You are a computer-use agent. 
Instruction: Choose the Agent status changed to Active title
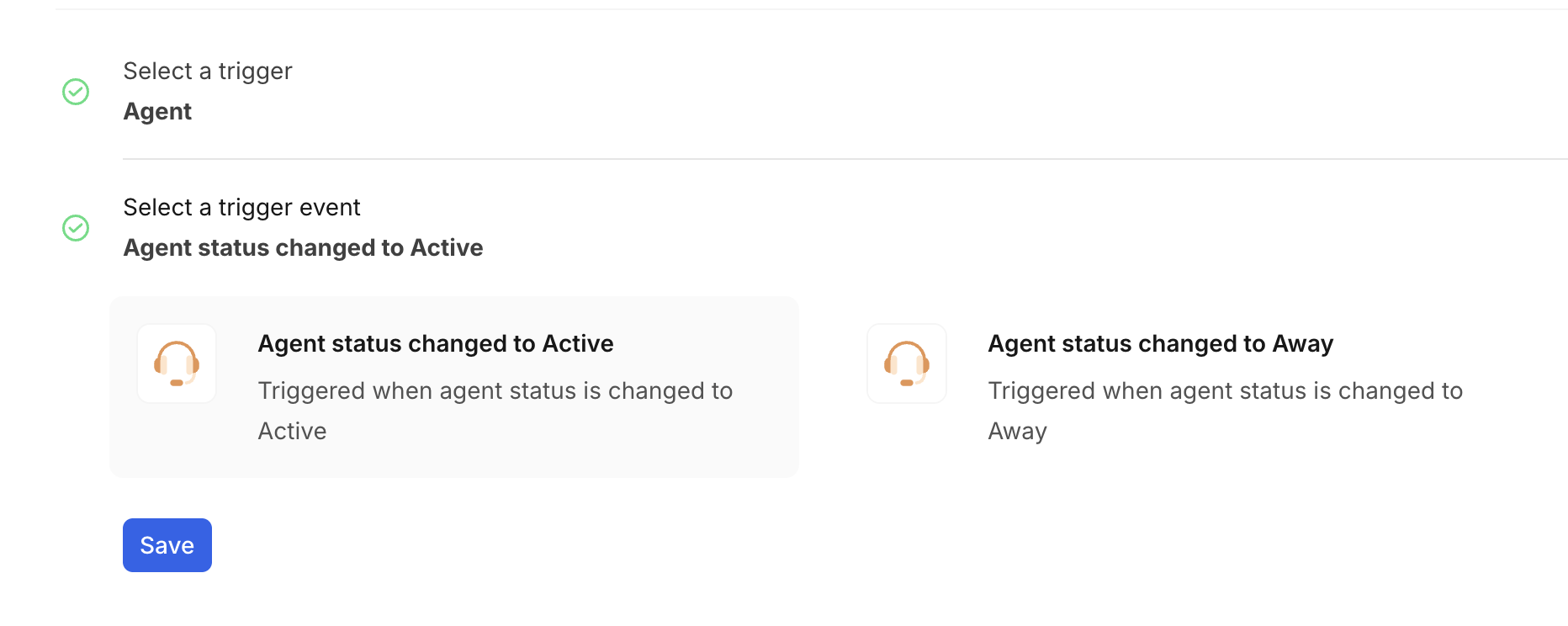pos(435,343)
